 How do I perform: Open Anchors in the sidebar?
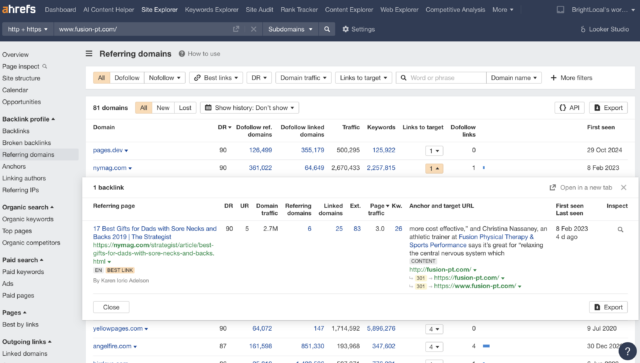coord(14,167)
